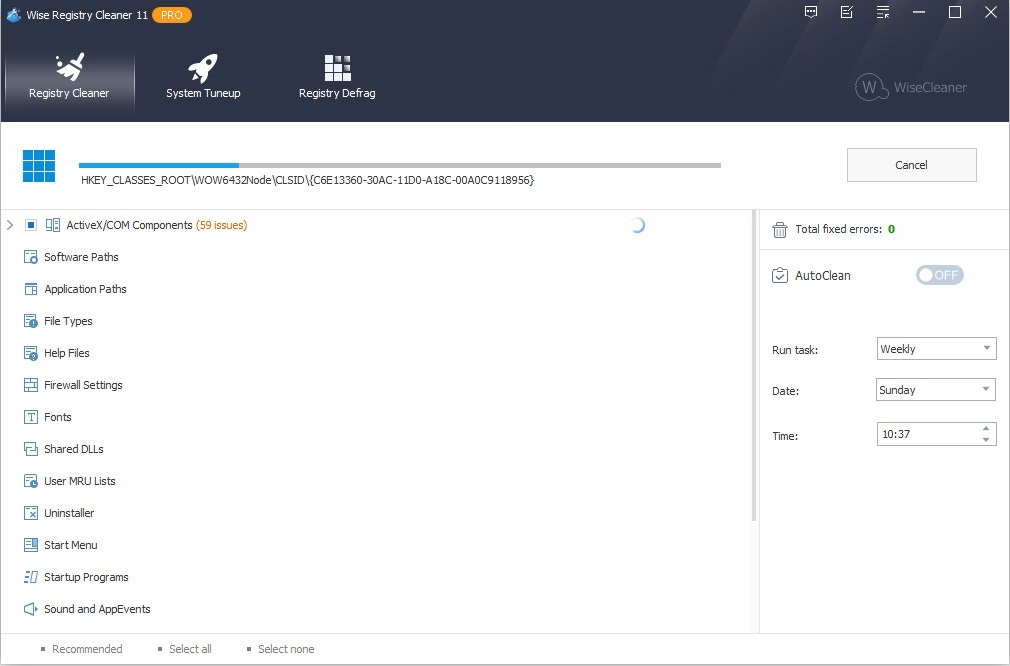Viewport: 1010px width, 666px height.
Task: Toggle the ActiveX/COM Components checkbox
Action: [x=30, y=225]
